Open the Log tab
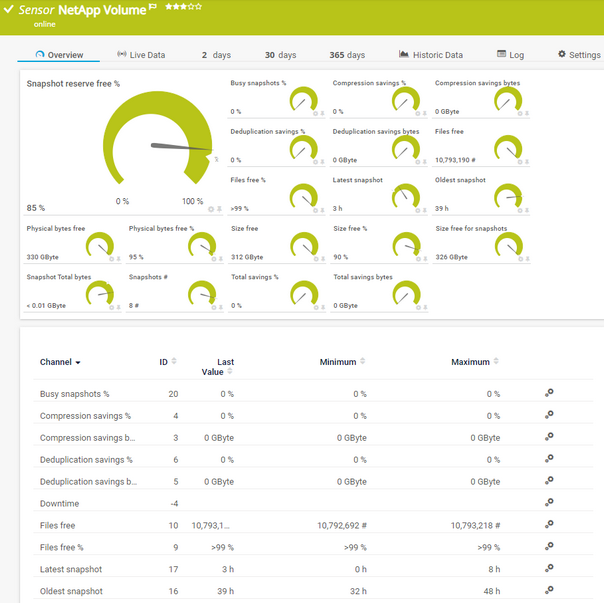604x603 pixels. pos(510,55)
